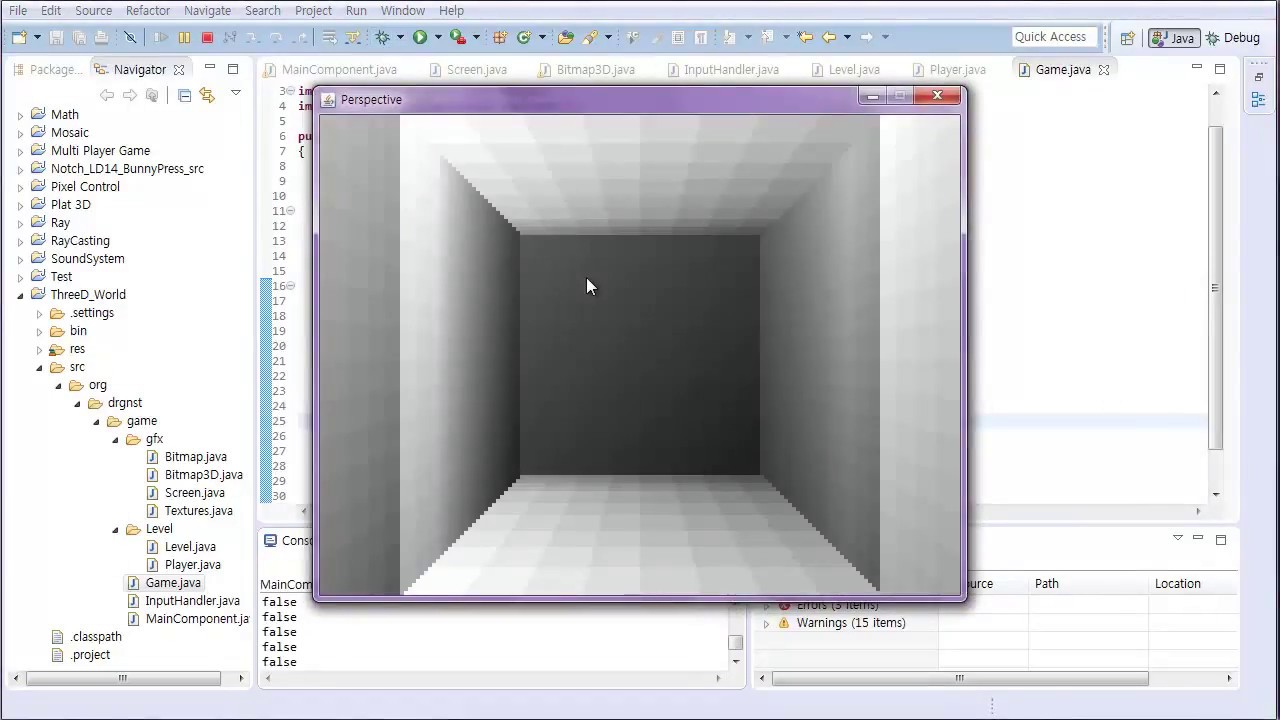The image size is (1280, 720).
Task: Expand the RayCasting project
Action: click(x=20, y=241)
